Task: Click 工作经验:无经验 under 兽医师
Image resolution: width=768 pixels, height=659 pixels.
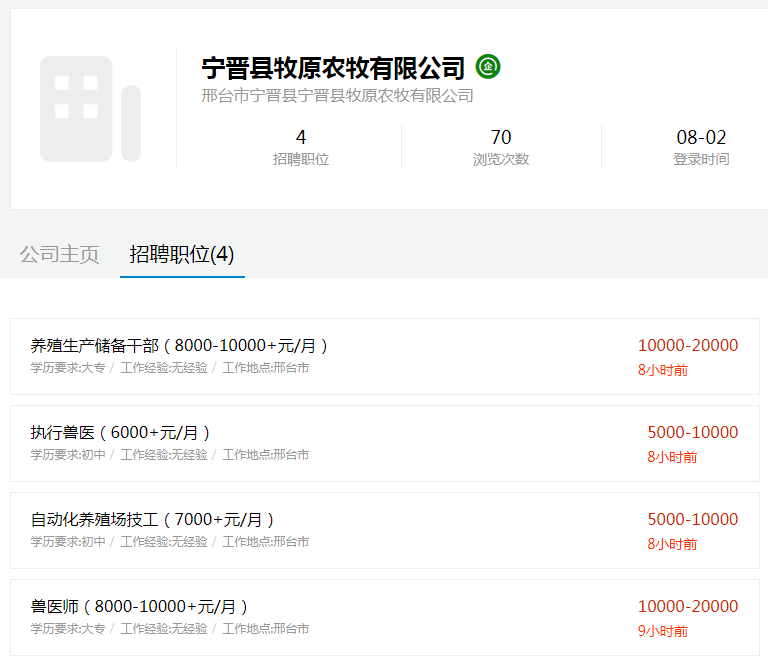Action: (x=164, y=629)
